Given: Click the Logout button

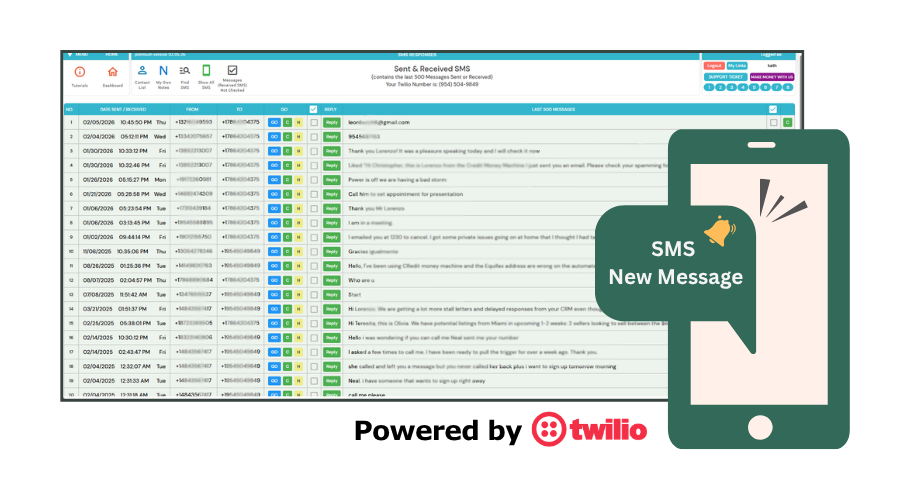Looking at the screenshot, I should pos(714,66).
